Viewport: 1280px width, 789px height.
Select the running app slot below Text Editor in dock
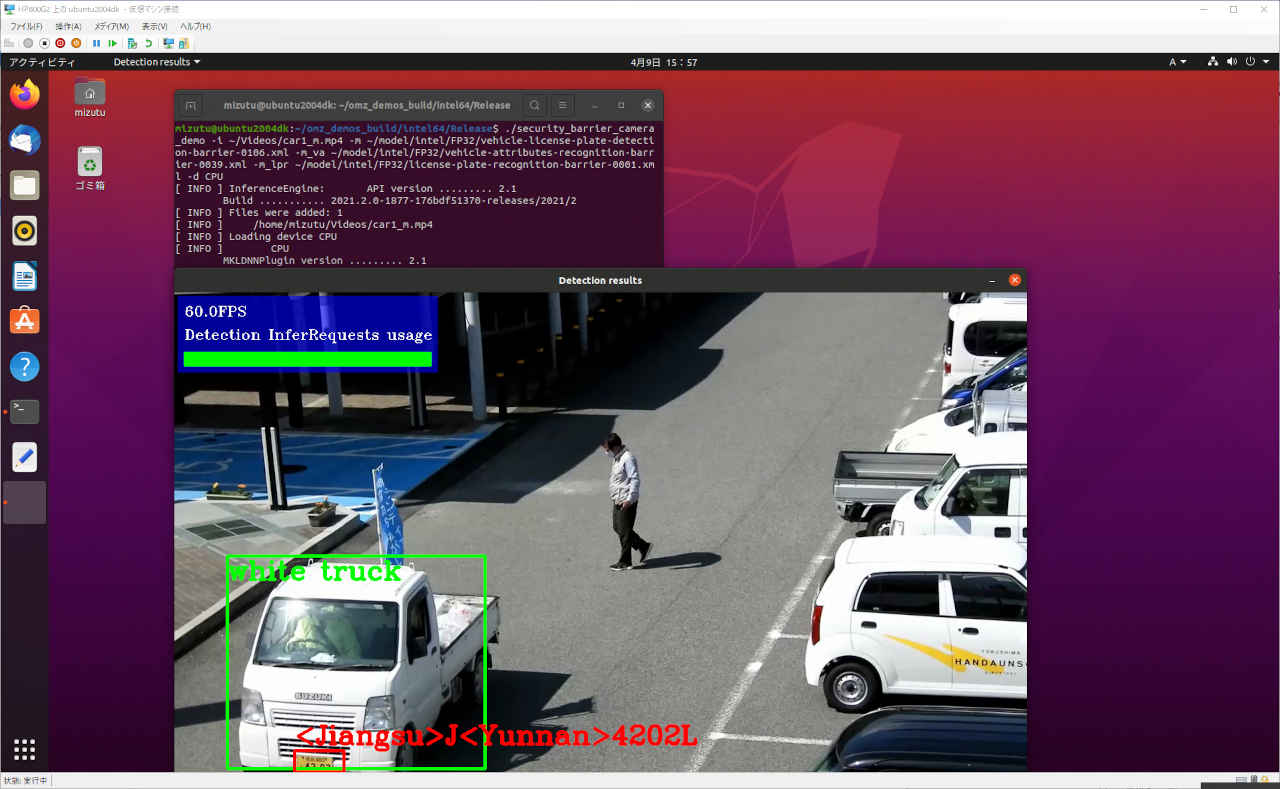click(25, 502)
